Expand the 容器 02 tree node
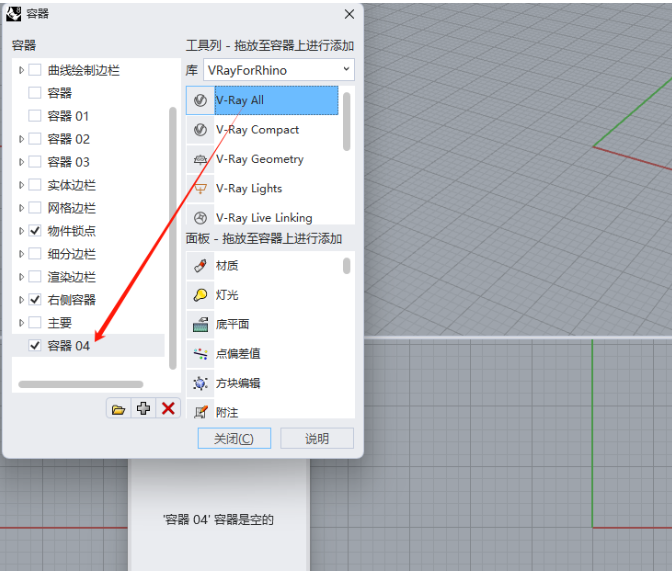Image resolution: width=672 pixels, height=571 pixels. [22, 139]
